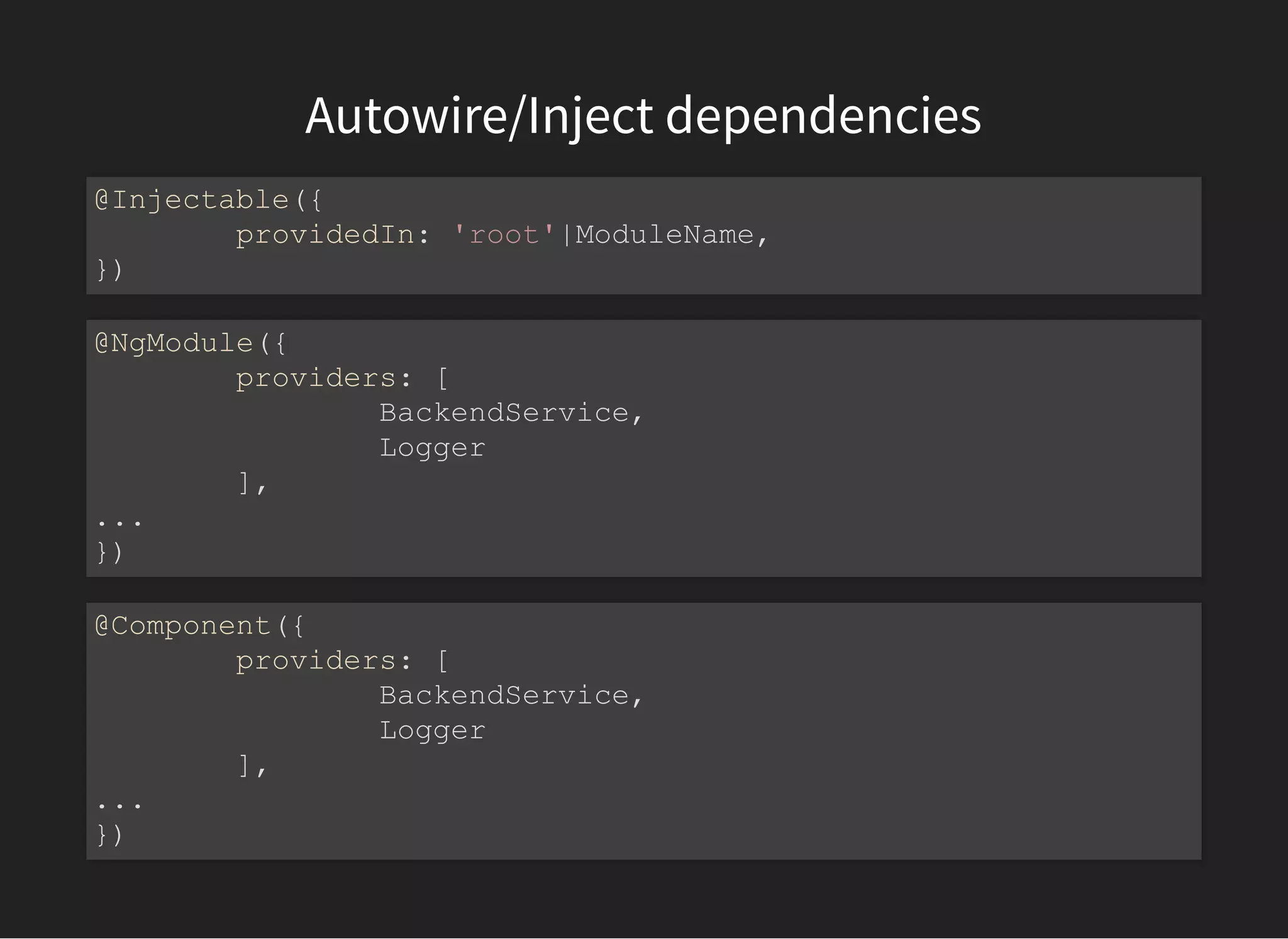Click the '],' line in the NgModule block
The width and height of the screenshot is (1288, 939).
tap(253, 483)
